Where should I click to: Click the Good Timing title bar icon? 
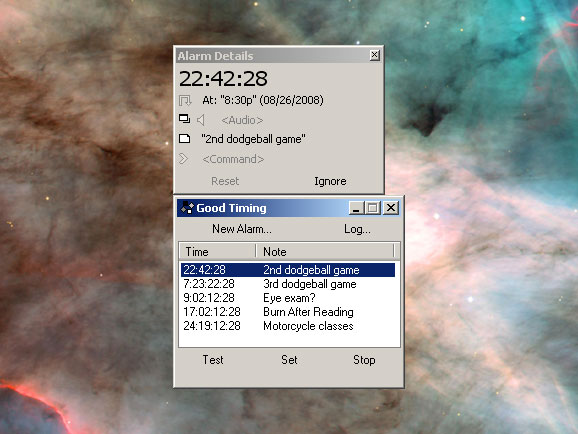pyautogui.click(x=187, y=208)
